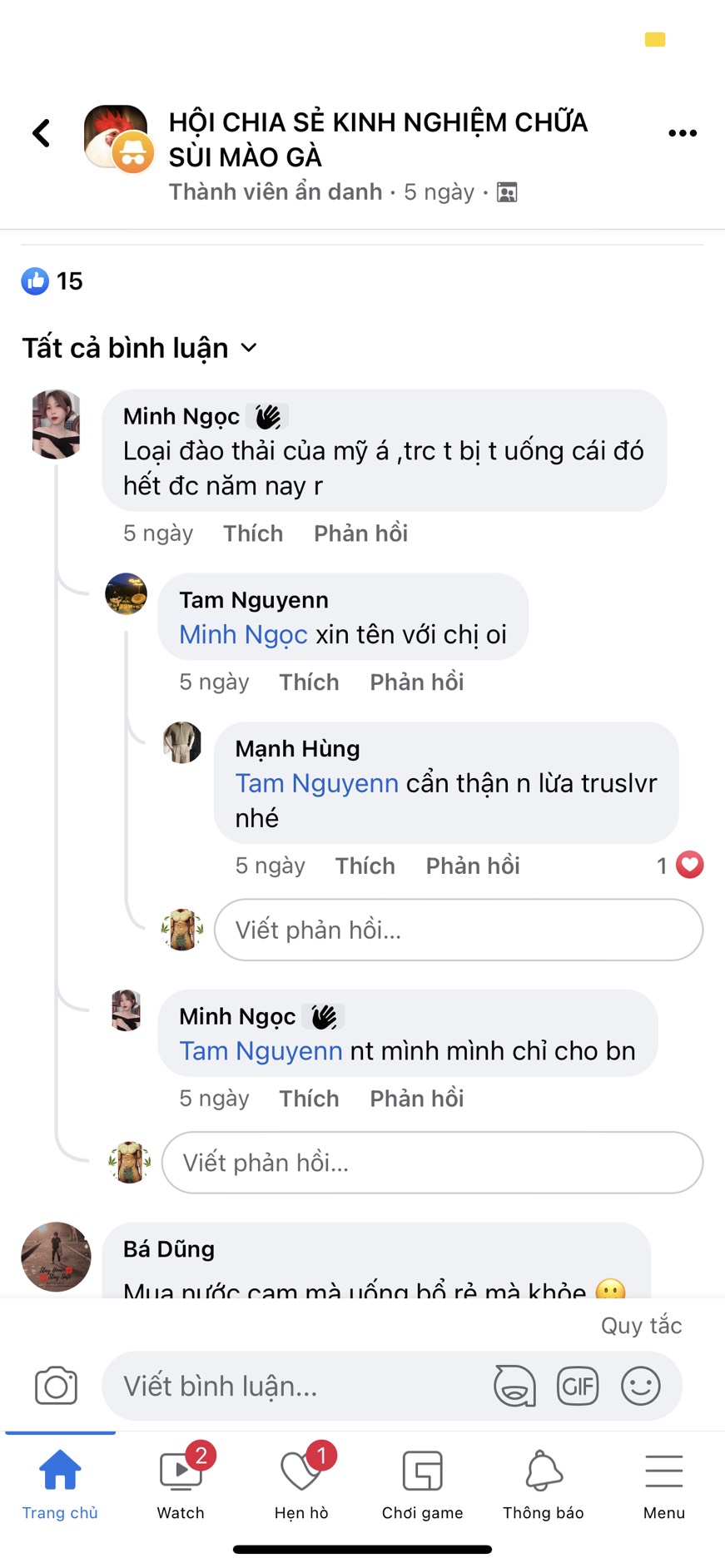
Task: Open the Menu tab
Action: pyautogui.click(x=663, y=1485)
